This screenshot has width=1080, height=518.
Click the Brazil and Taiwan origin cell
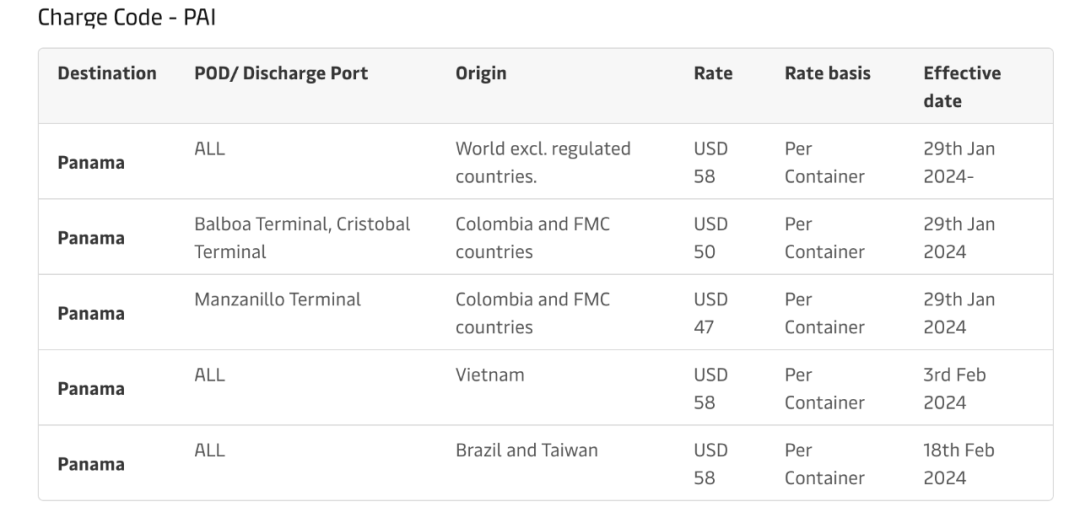pos(526,450)
